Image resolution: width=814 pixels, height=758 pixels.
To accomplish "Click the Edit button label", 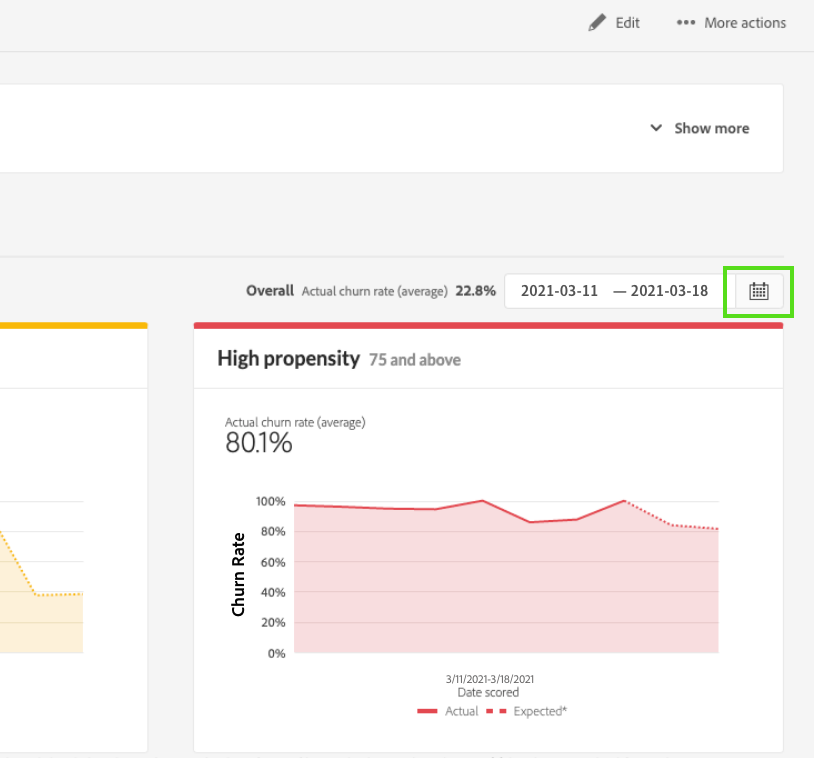I will (x=627, y=23).
